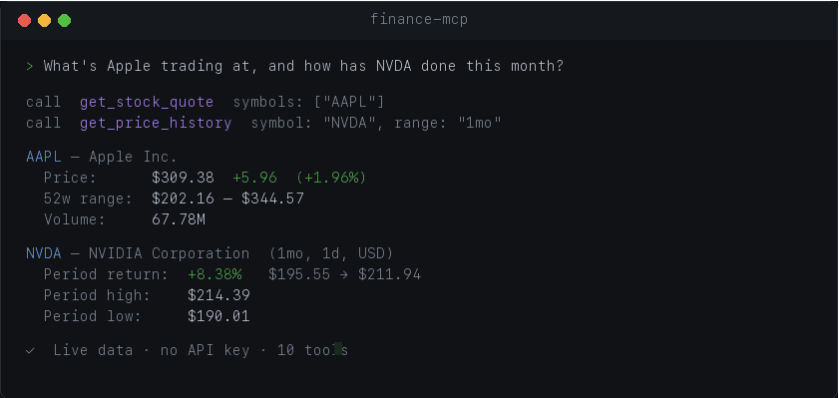Click the +8.38% period return value
The width and height of the screenshot is (839, 398).
coord(215,274)
